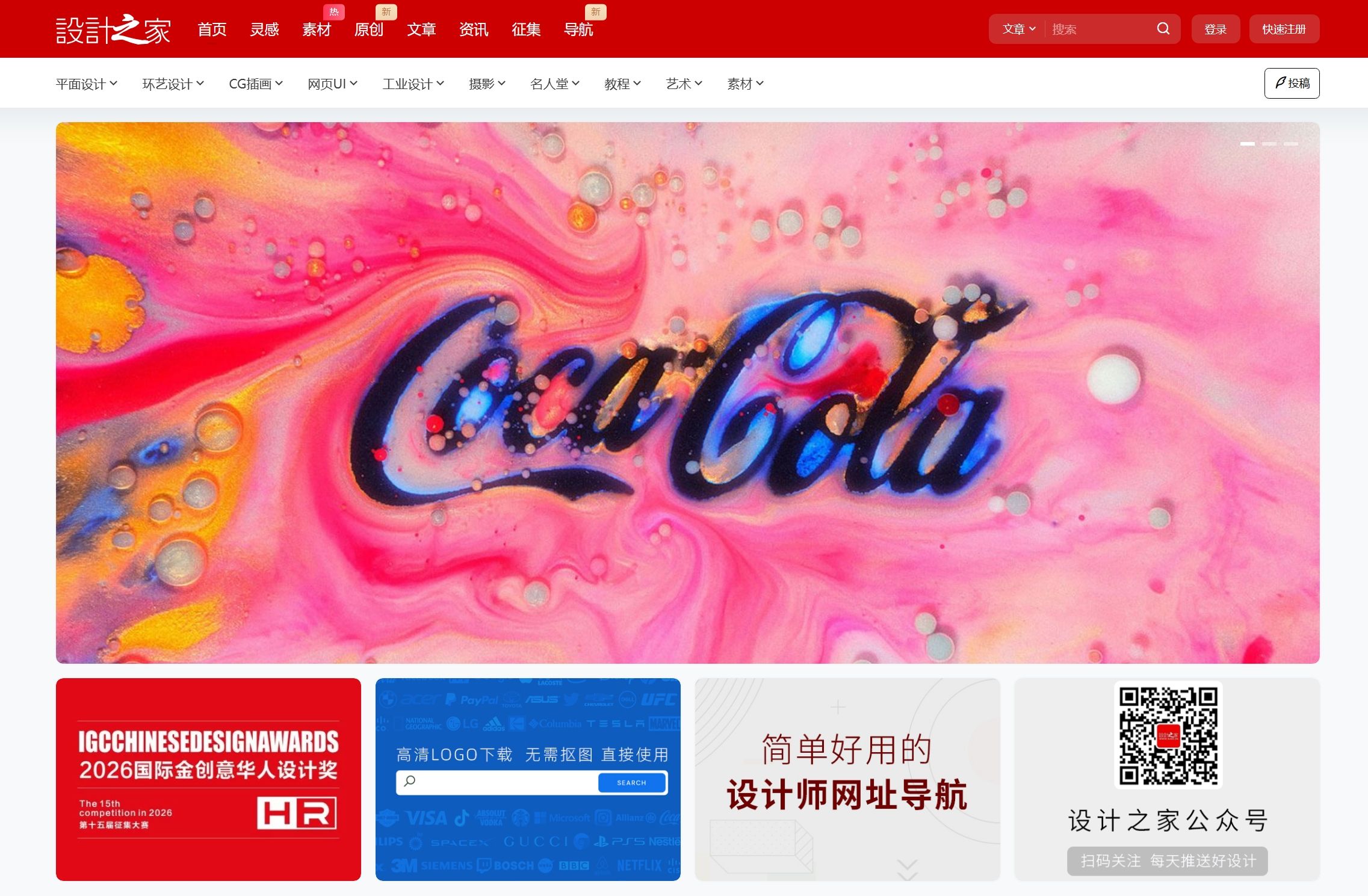Screen dimensions: 1368x896
Task: Click the 设计之家公众号 text
Action: pos(1168,821)
